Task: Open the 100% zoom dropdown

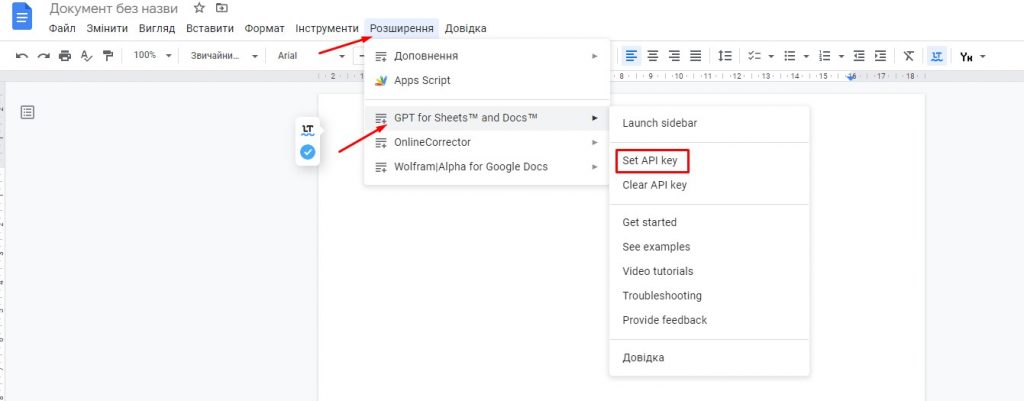Action: click(152, 56)
